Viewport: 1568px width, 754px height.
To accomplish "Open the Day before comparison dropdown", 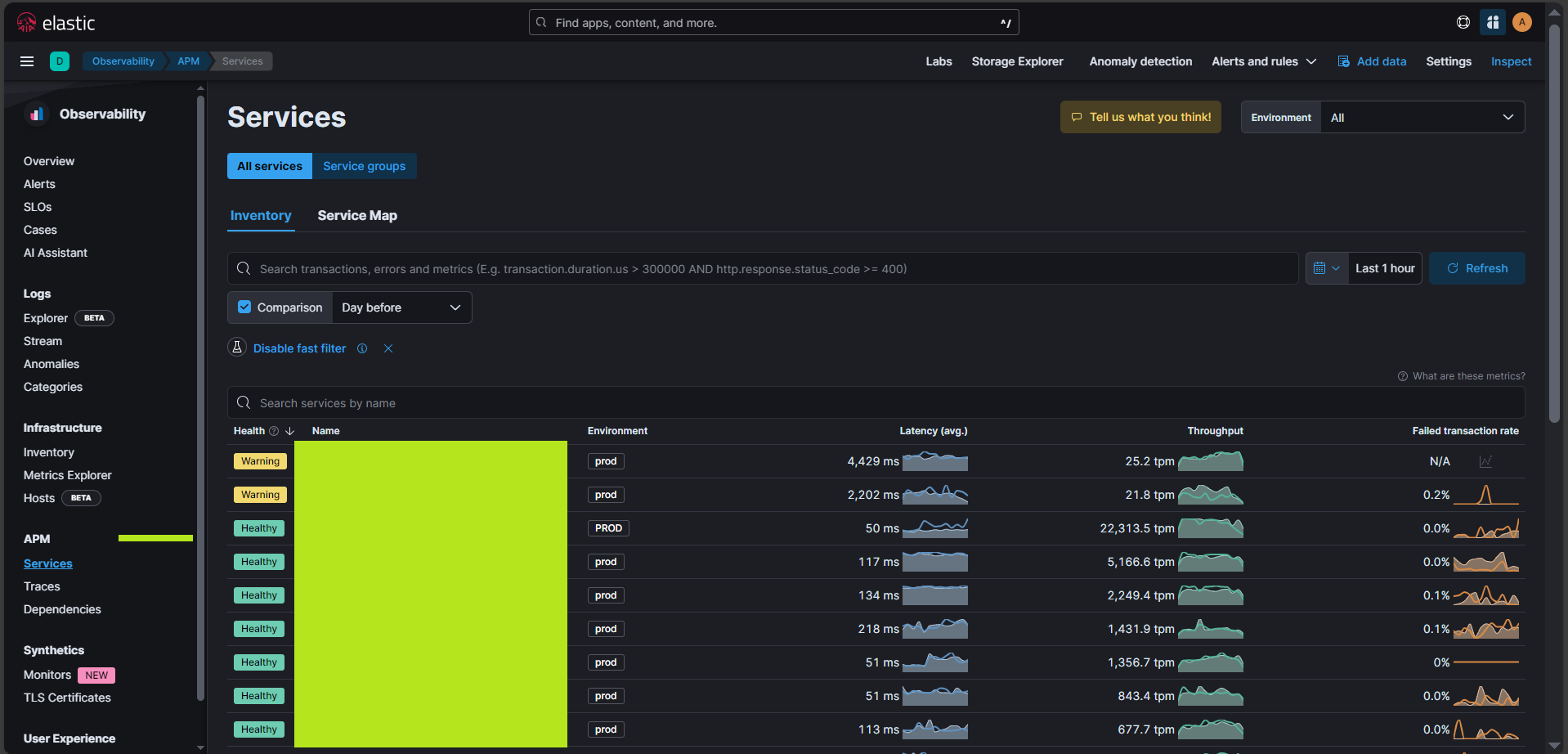I will [x=401, y=307].
